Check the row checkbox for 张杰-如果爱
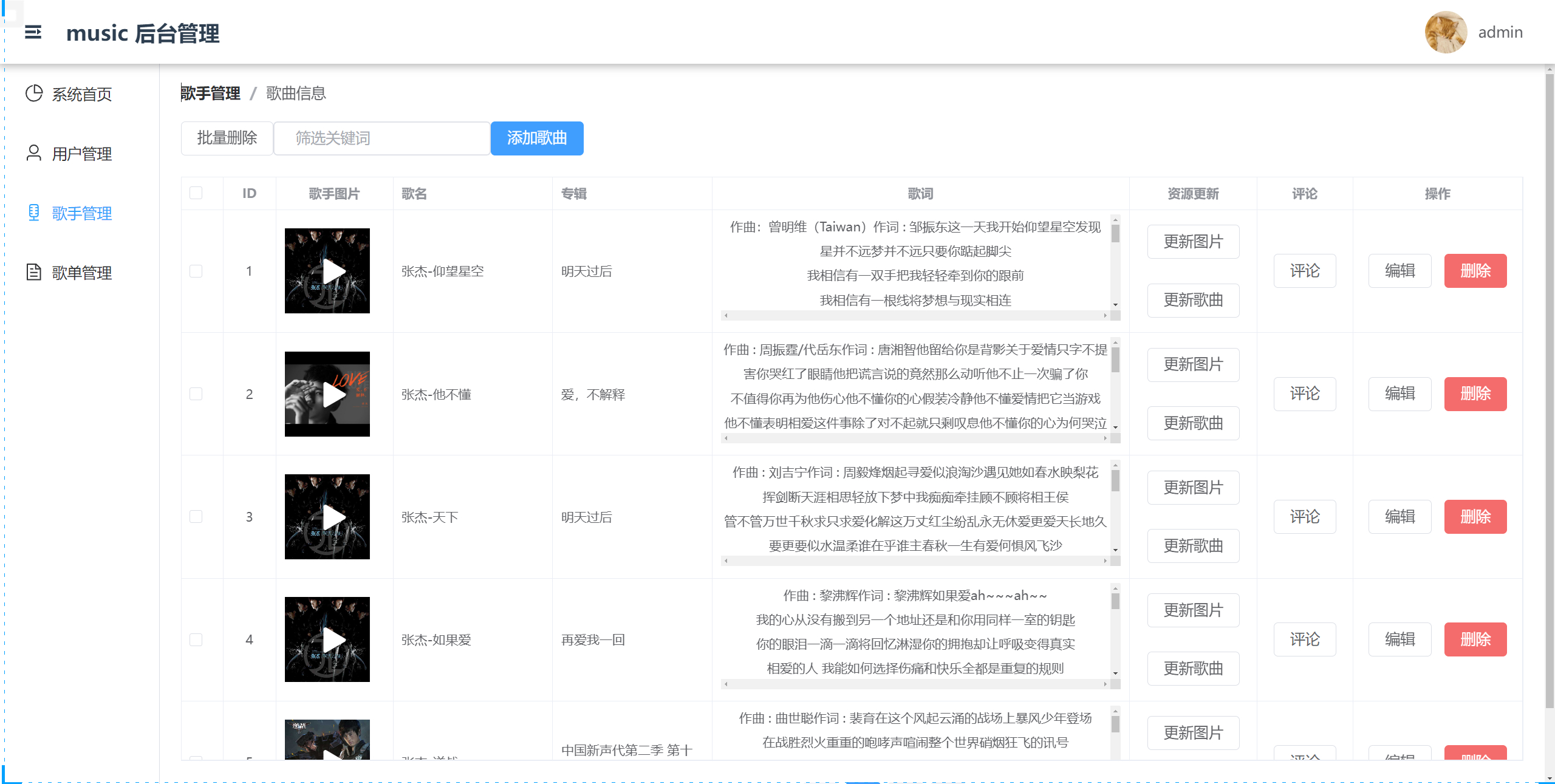The image size is (1555, 784). (x=196, y=639)
